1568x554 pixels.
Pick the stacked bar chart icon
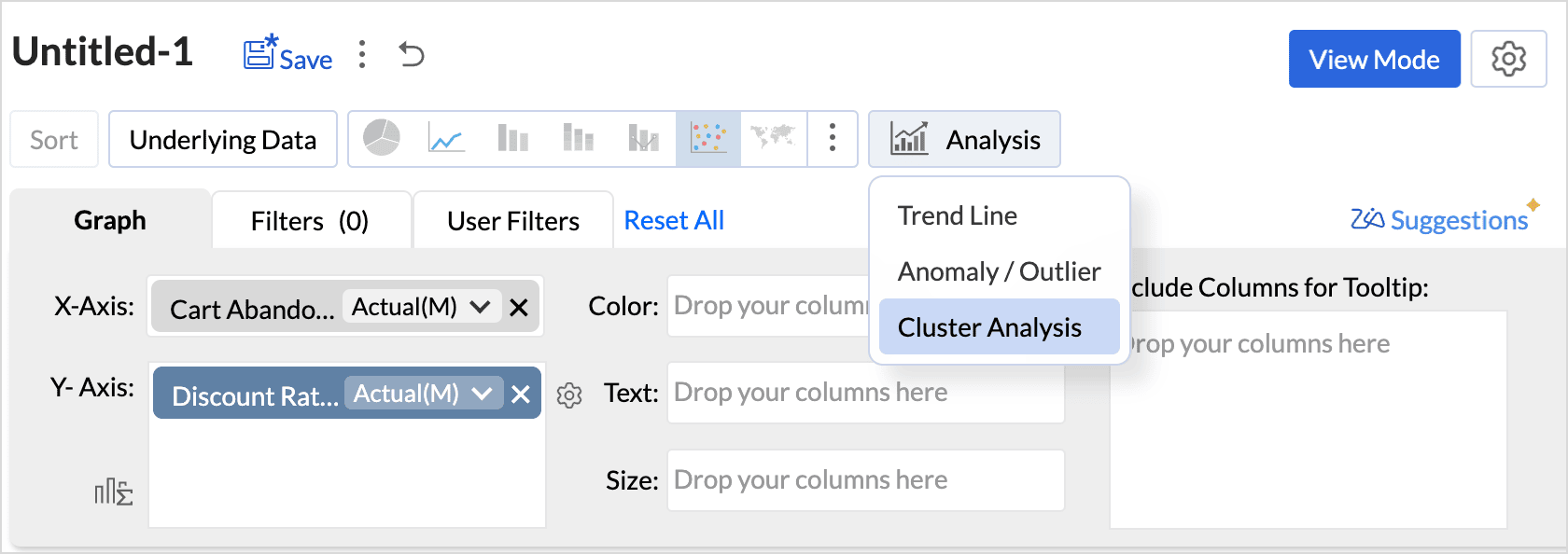(578, 139)
